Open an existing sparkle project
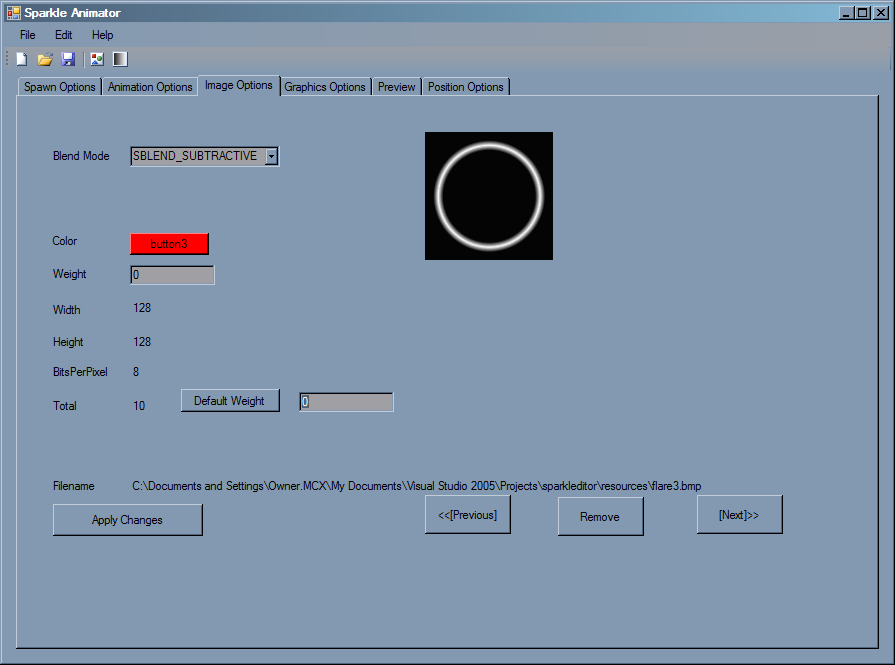This screenshot has width=895, height=665. tap(44, 58)
